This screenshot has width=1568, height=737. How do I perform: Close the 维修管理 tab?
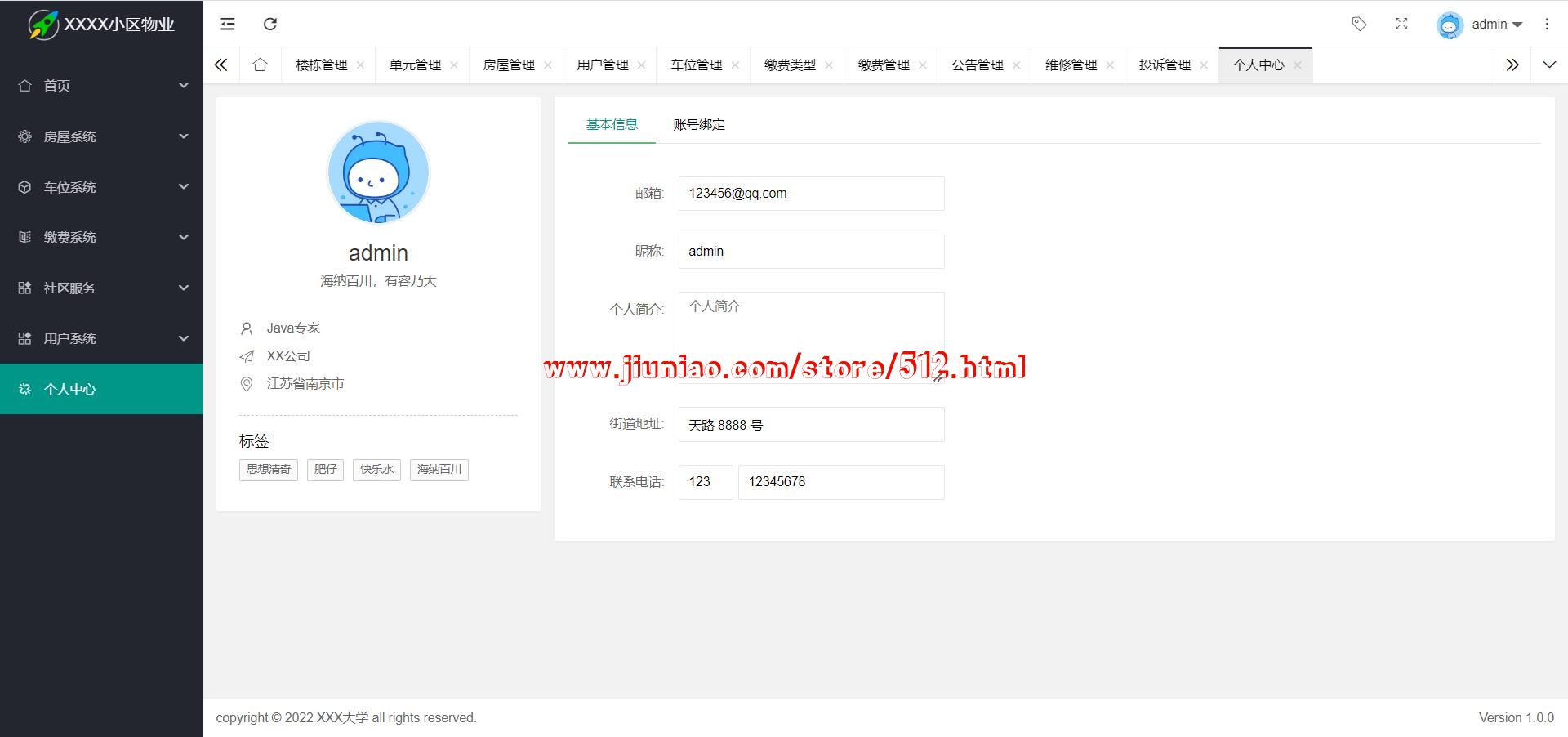[1110, 65]
